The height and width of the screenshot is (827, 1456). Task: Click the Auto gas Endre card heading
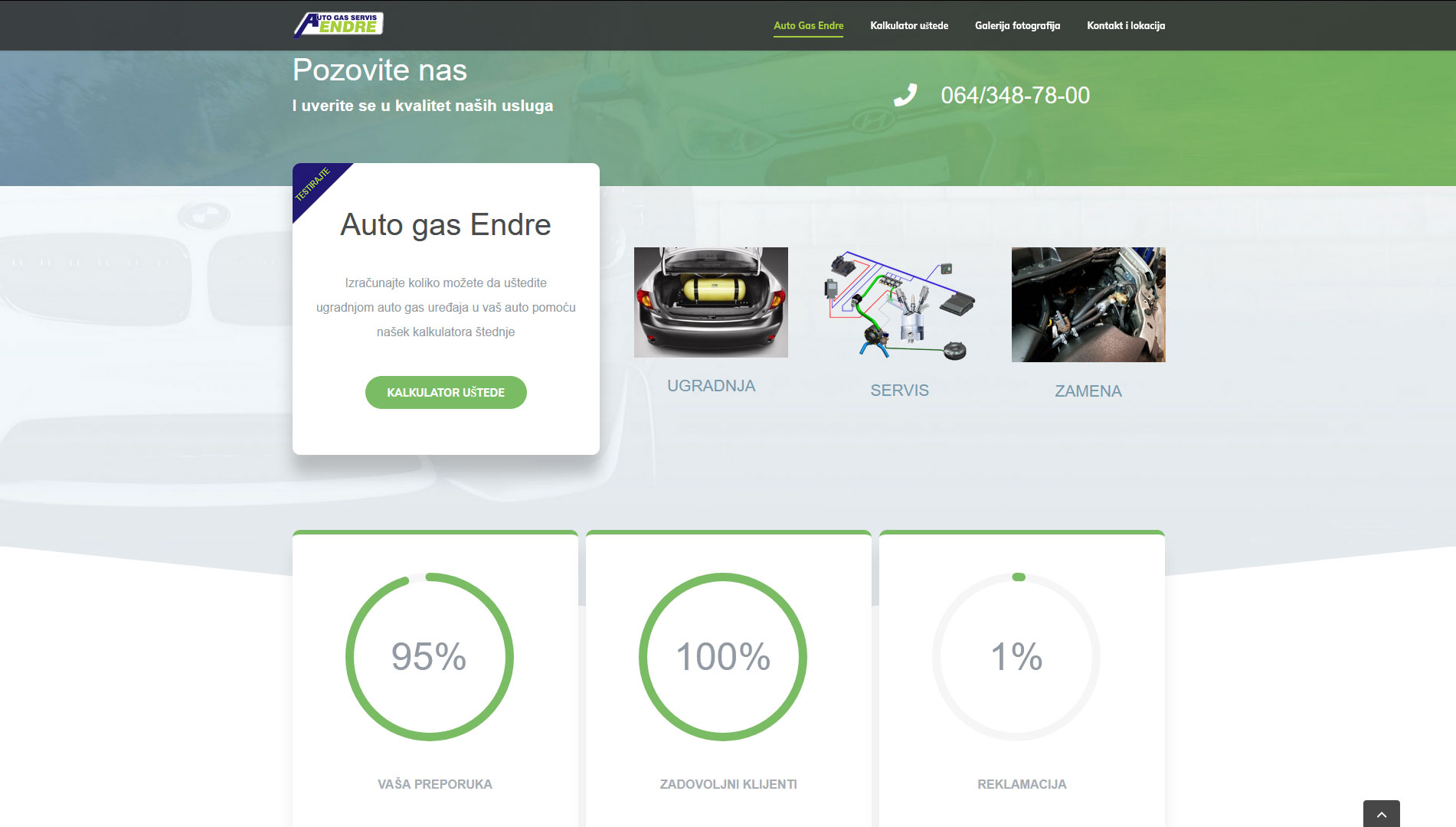[x=445, y=225]
